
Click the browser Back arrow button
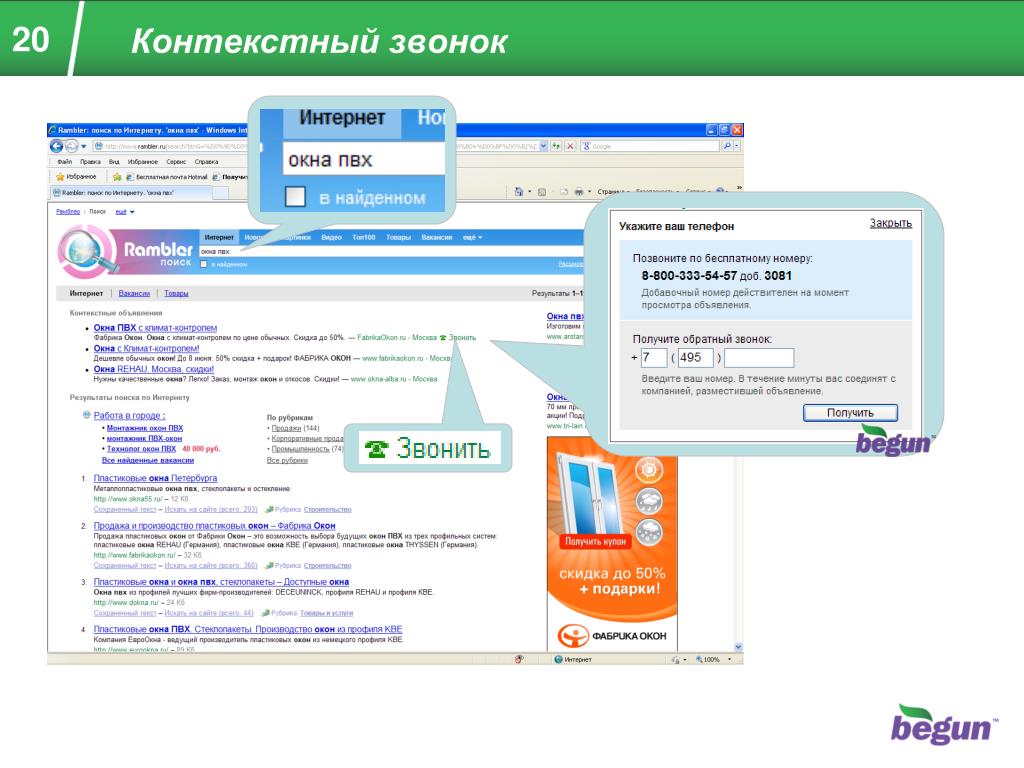57,146
